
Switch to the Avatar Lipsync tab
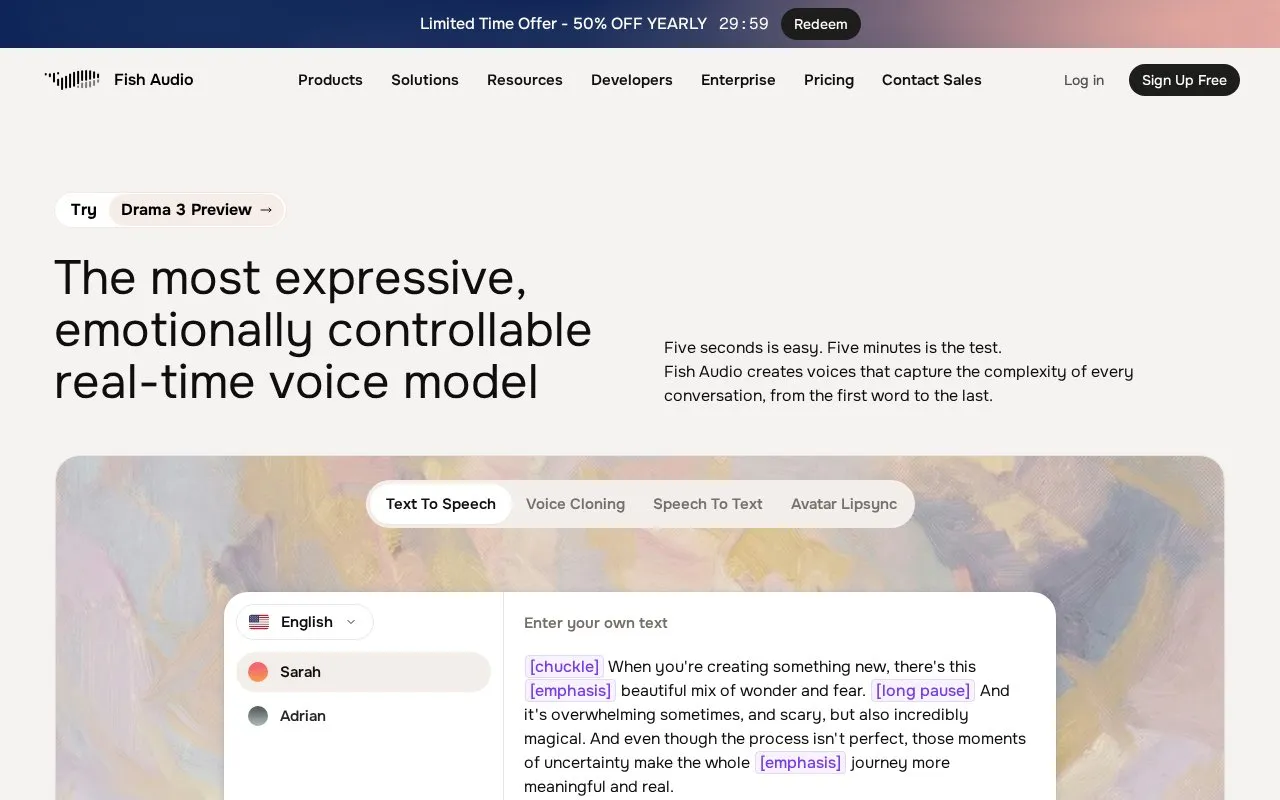844,504
